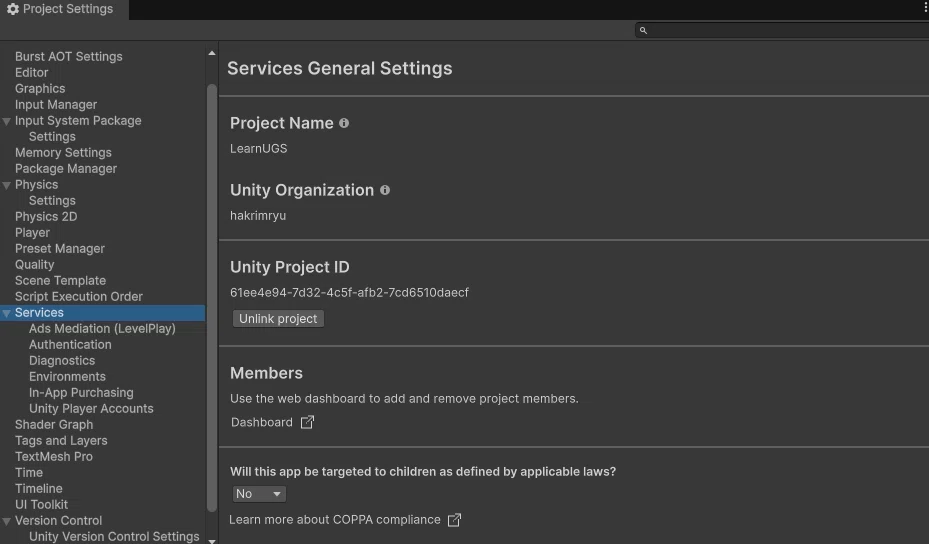Click the LearnUGS project name text

[x=258, y=148]
